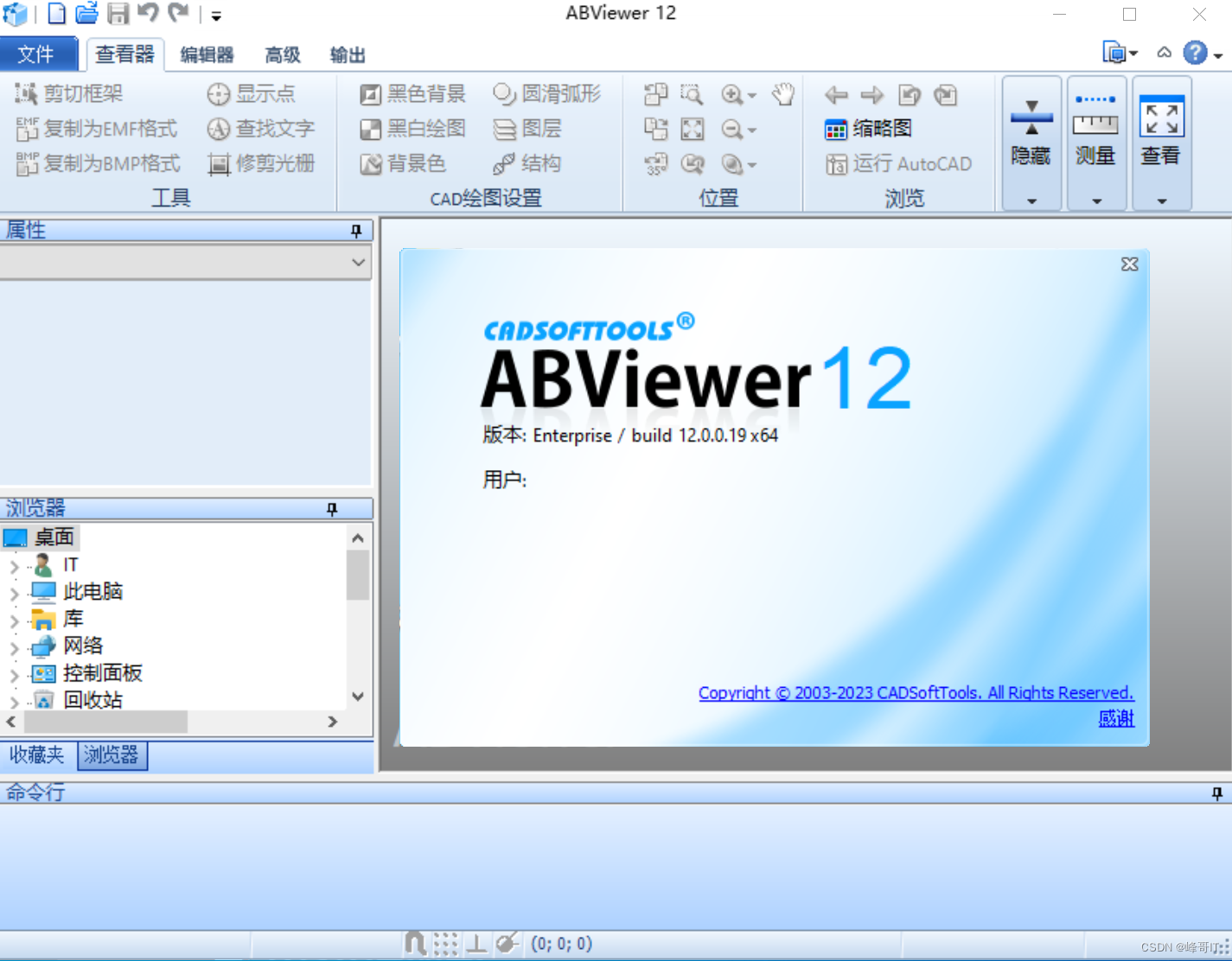Expand the 此电脑 tree node
Image resolution: width=1232 pixels, height=961 pixels.
[x=14, y=591]
